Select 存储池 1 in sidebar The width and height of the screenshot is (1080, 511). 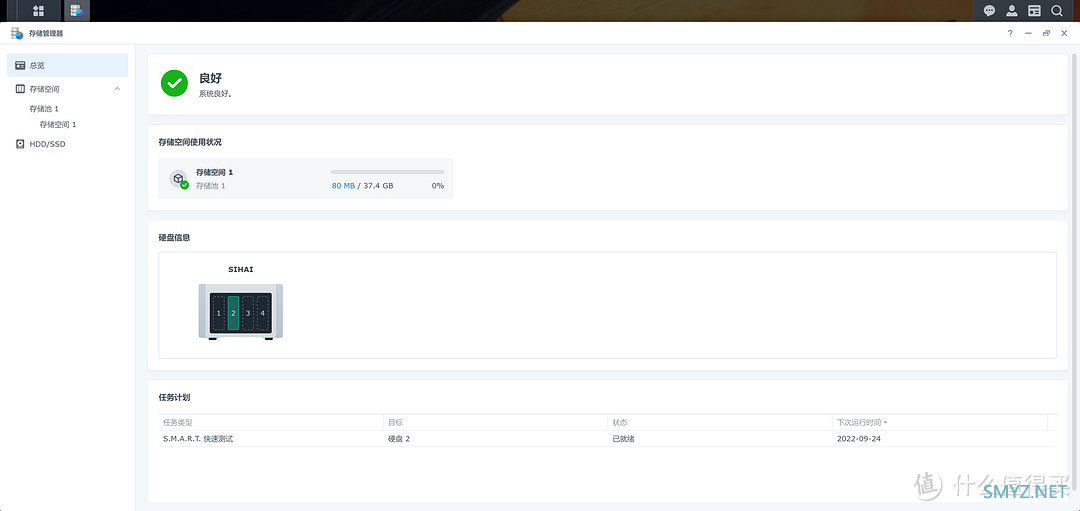[x=44, y=109]
